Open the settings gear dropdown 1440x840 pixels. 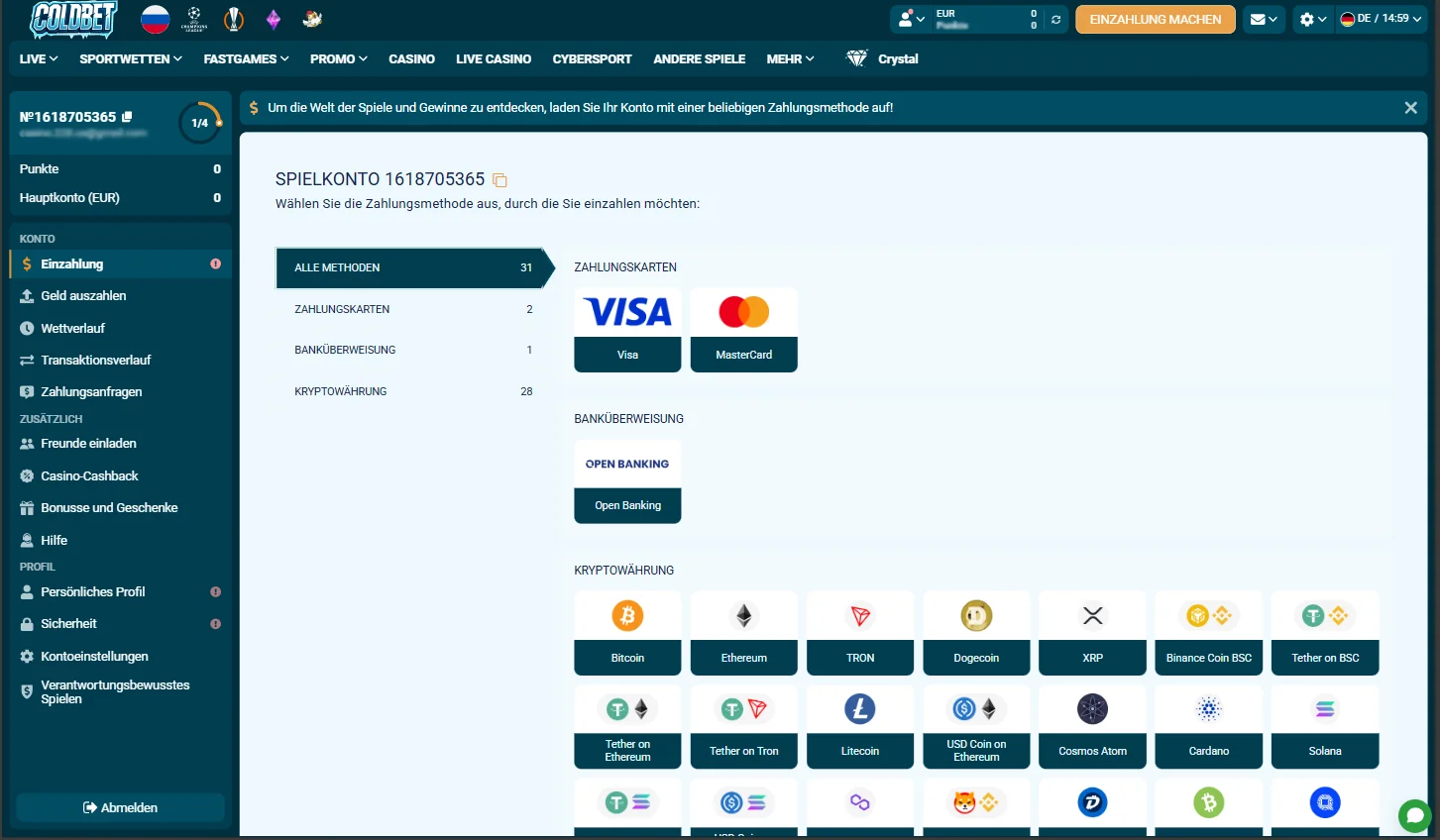1312,19
